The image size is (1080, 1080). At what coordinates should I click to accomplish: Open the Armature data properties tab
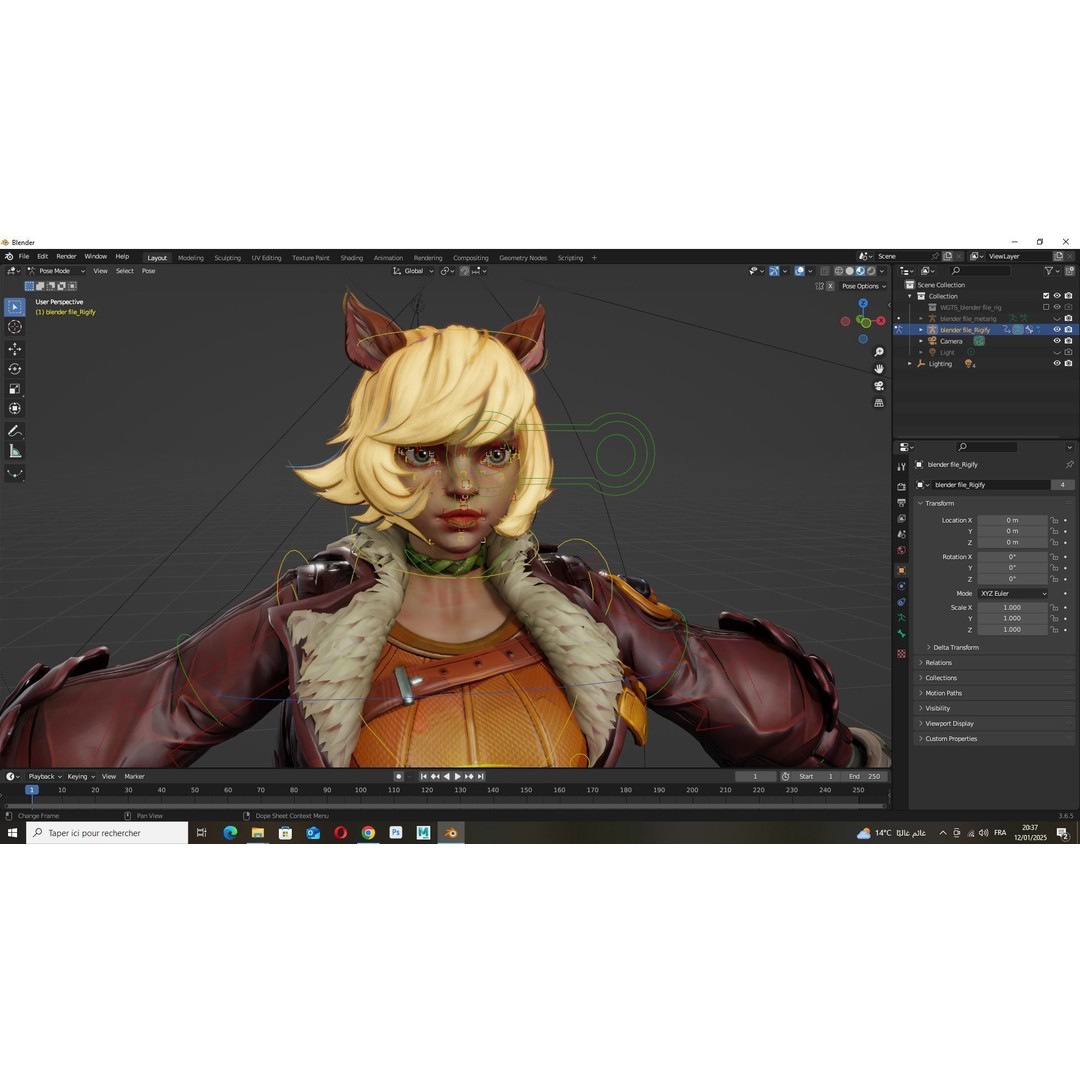902,618
